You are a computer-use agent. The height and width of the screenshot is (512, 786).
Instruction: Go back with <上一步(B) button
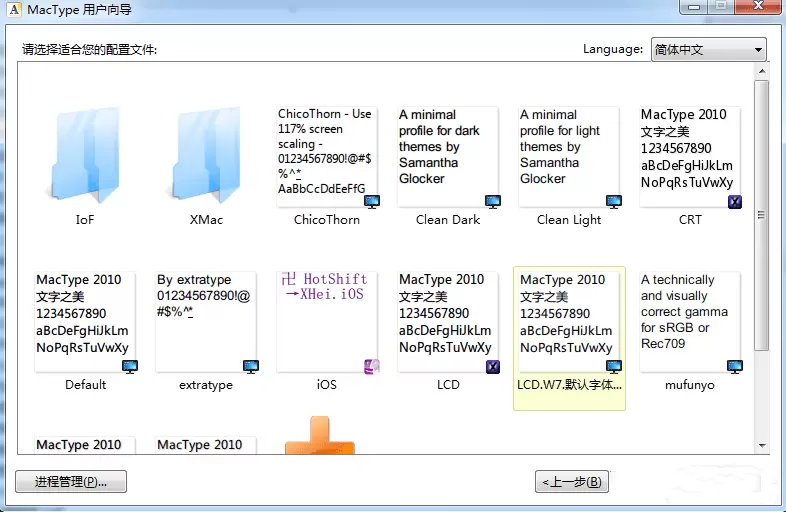(x=571, y=481)
